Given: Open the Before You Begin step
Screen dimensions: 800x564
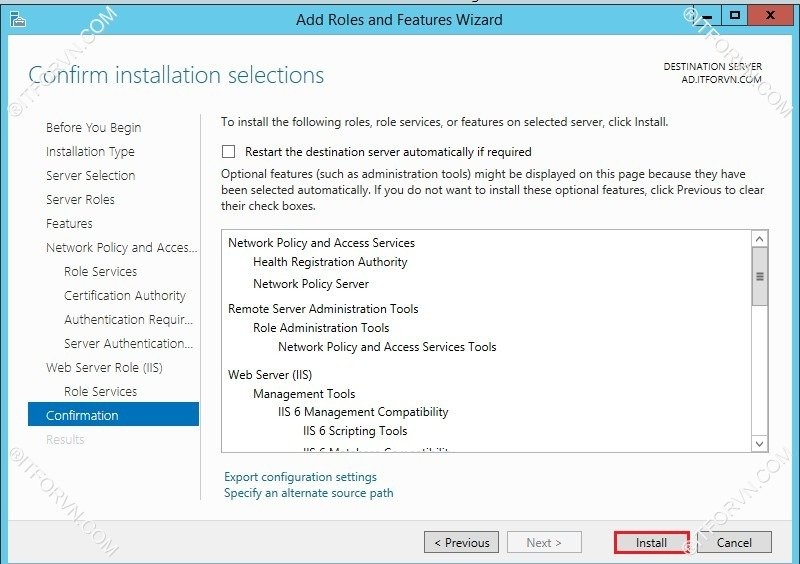Looking at the screenshot, I should point(93,127).
